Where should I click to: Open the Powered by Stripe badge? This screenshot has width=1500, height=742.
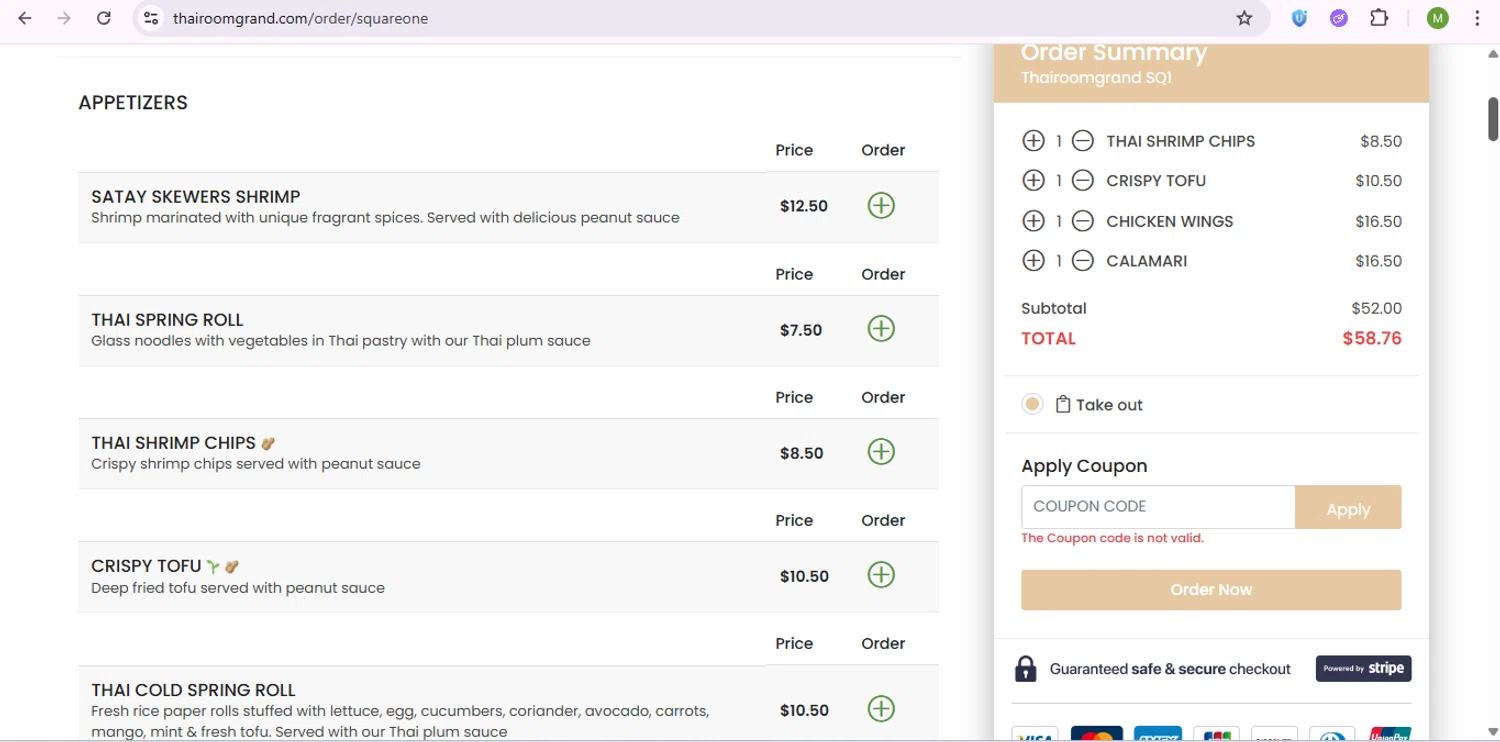(x=1363, y=669)
